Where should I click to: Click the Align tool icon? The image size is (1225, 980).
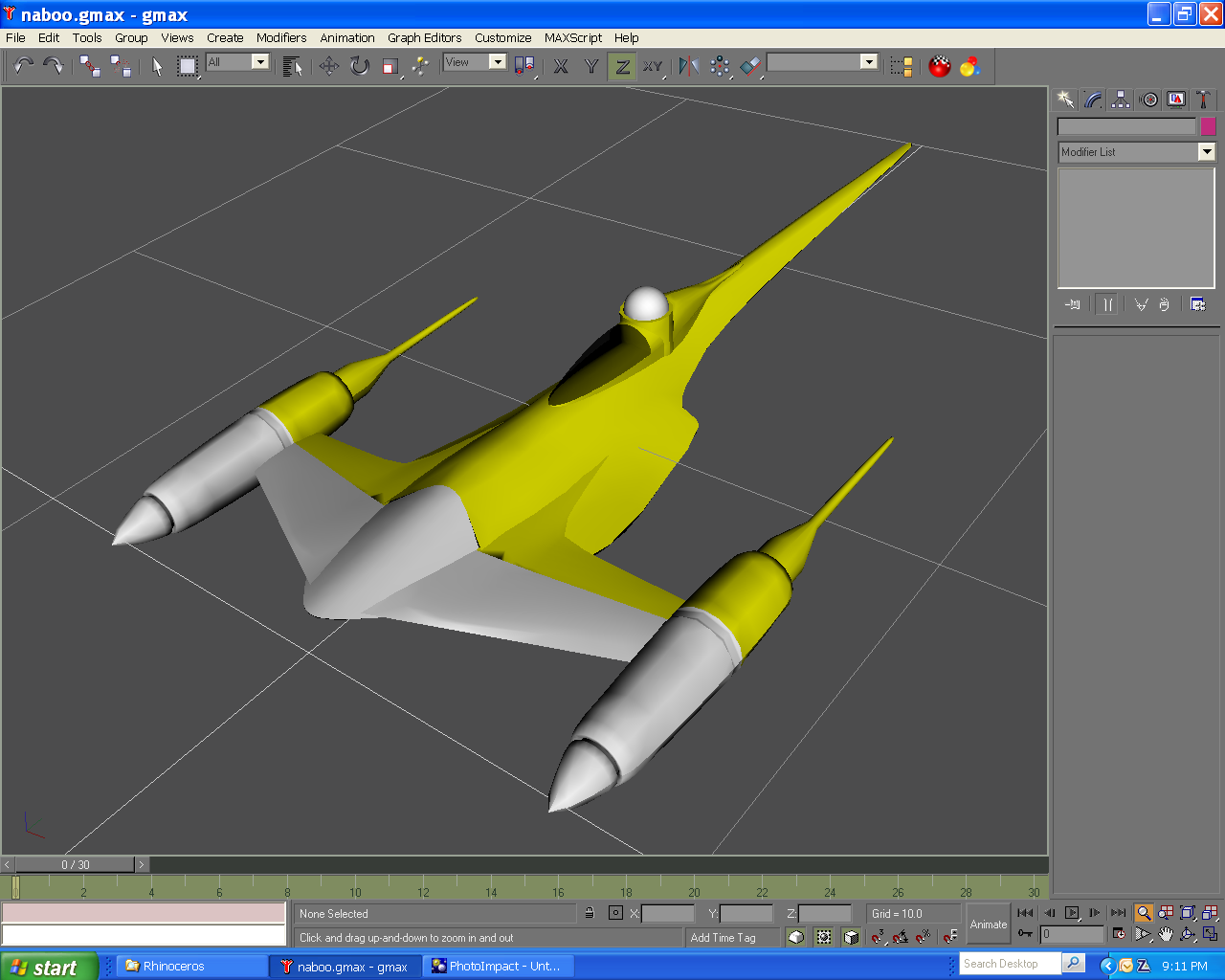pos(751,66)
